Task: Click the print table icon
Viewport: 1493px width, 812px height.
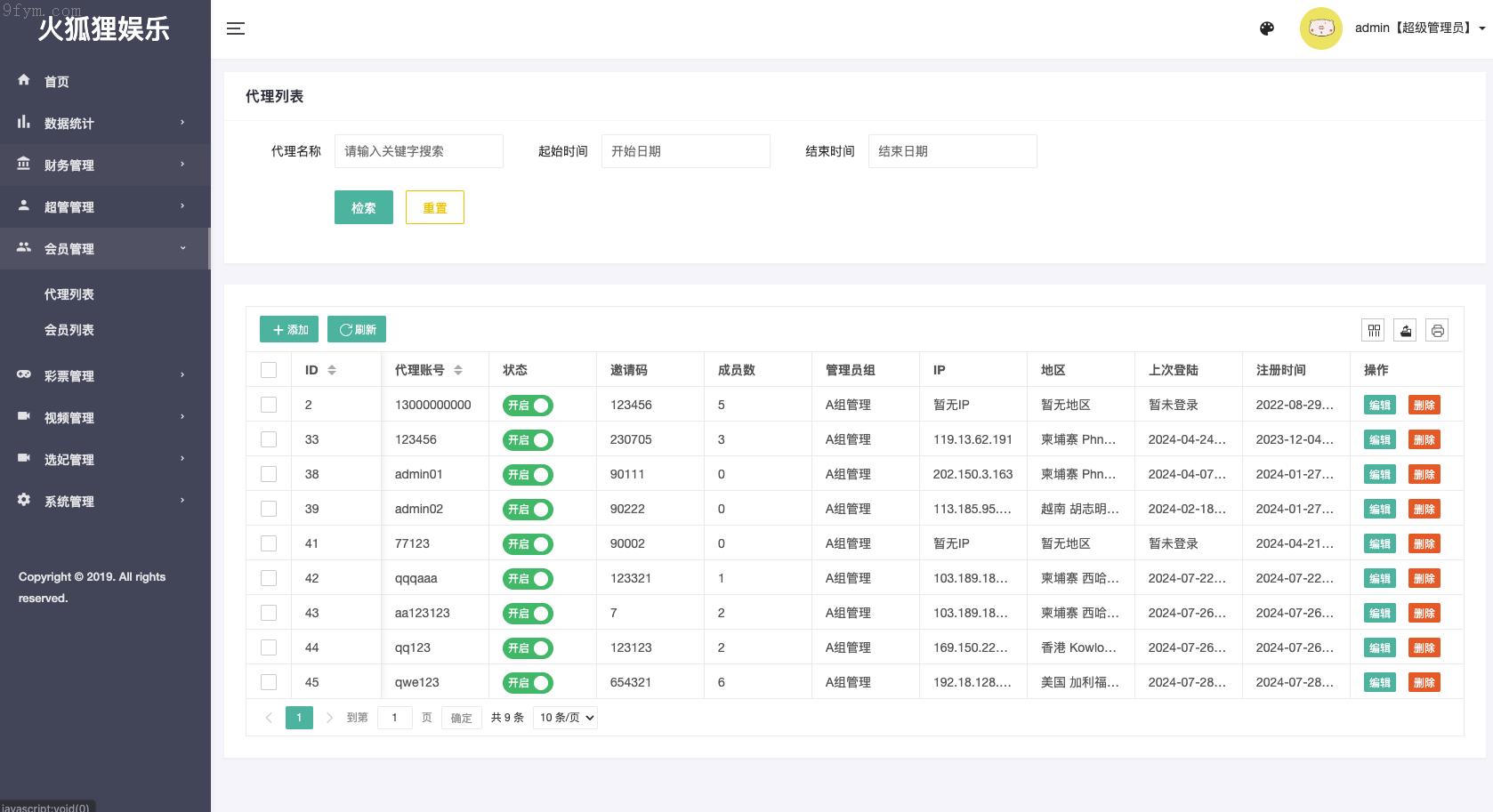Action: [x=1437, y=331]
